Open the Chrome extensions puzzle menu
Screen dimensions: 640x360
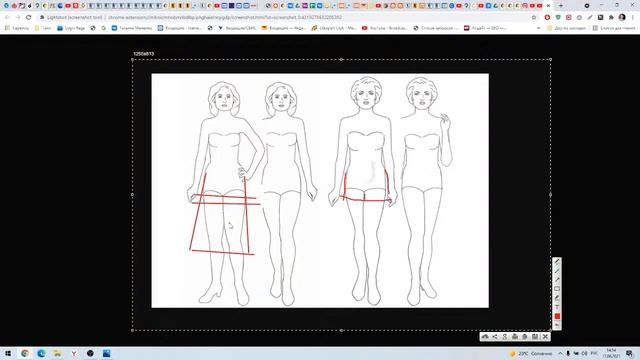611,18
